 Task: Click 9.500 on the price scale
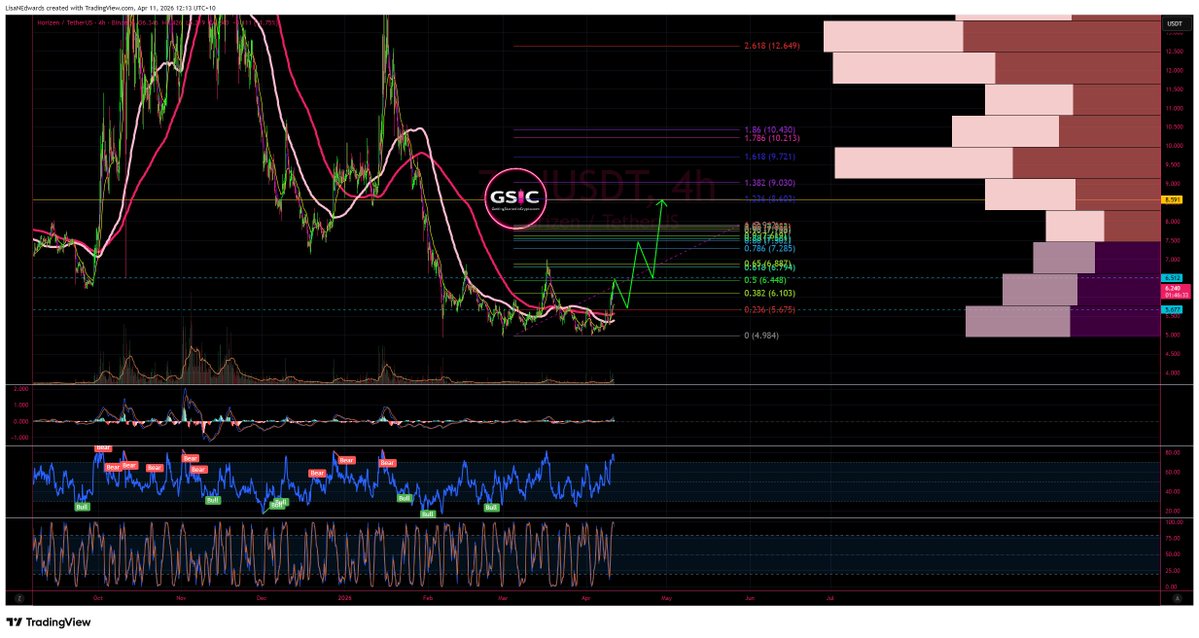point(1174,164)
